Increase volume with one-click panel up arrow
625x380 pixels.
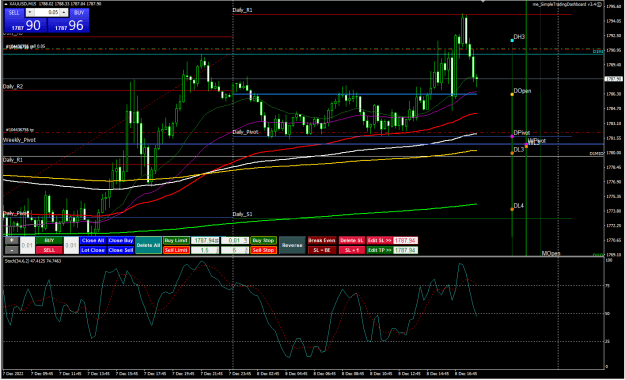(64, 12)
